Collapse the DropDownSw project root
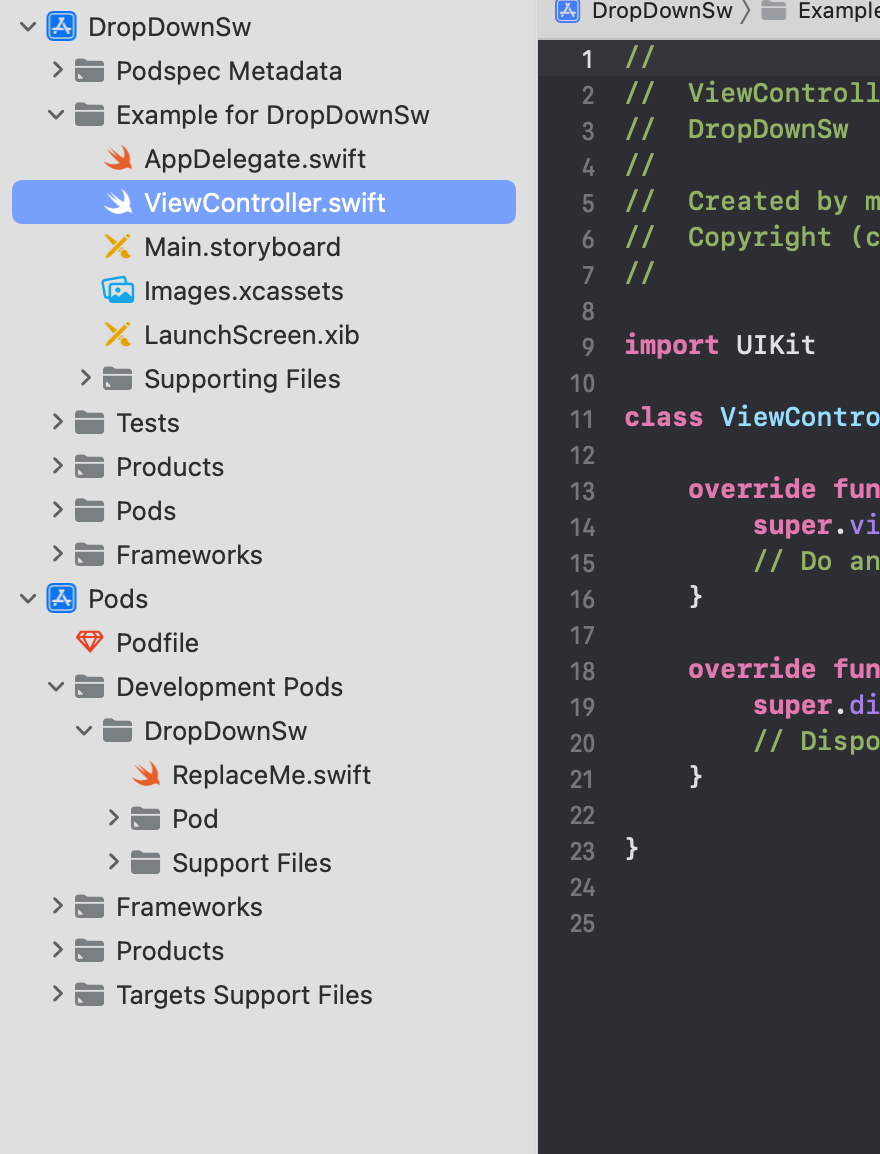The height and width of the screenshot is (1154, 880). [28, 27]
